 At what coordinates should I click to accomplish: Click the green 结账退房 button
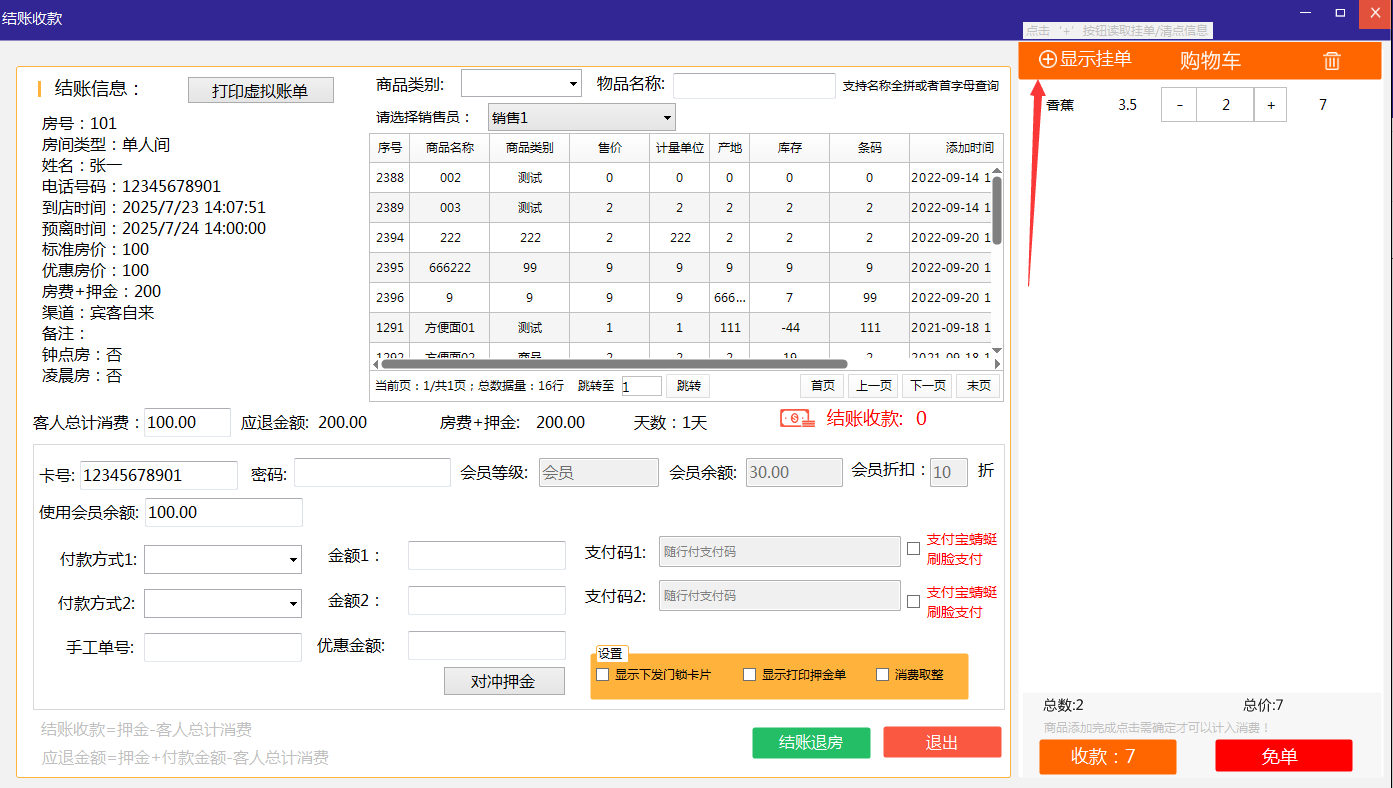811,743
